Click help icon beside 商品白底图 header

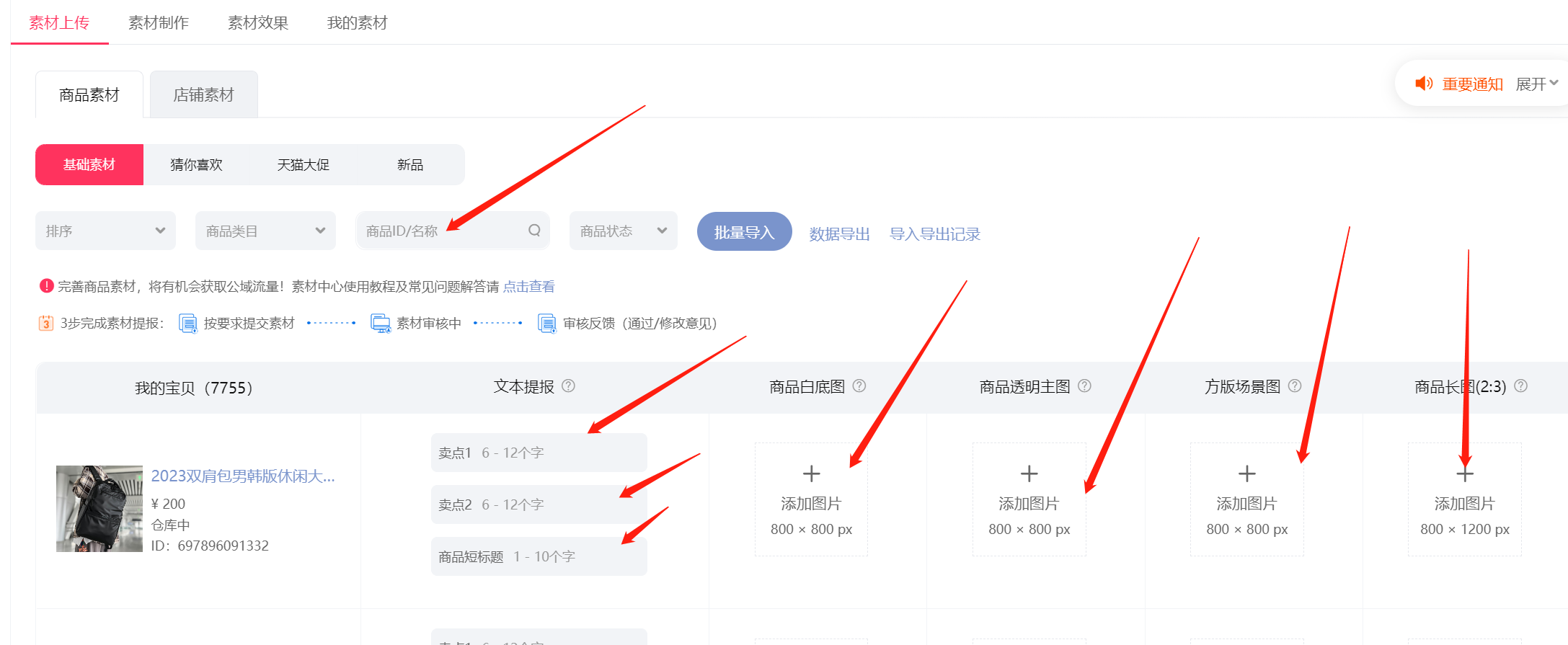pos(859,386)
